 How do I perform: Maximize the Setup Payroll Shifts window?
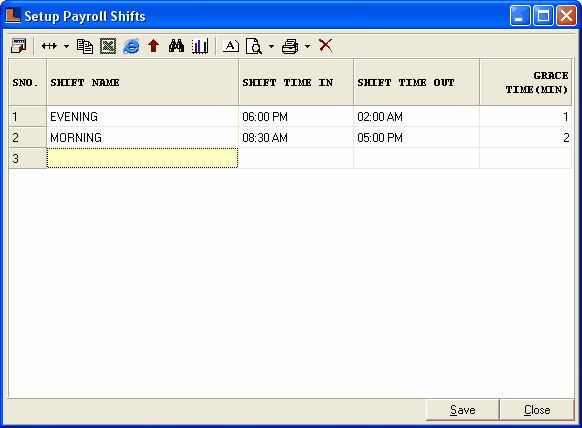click(x=543, y=16)
